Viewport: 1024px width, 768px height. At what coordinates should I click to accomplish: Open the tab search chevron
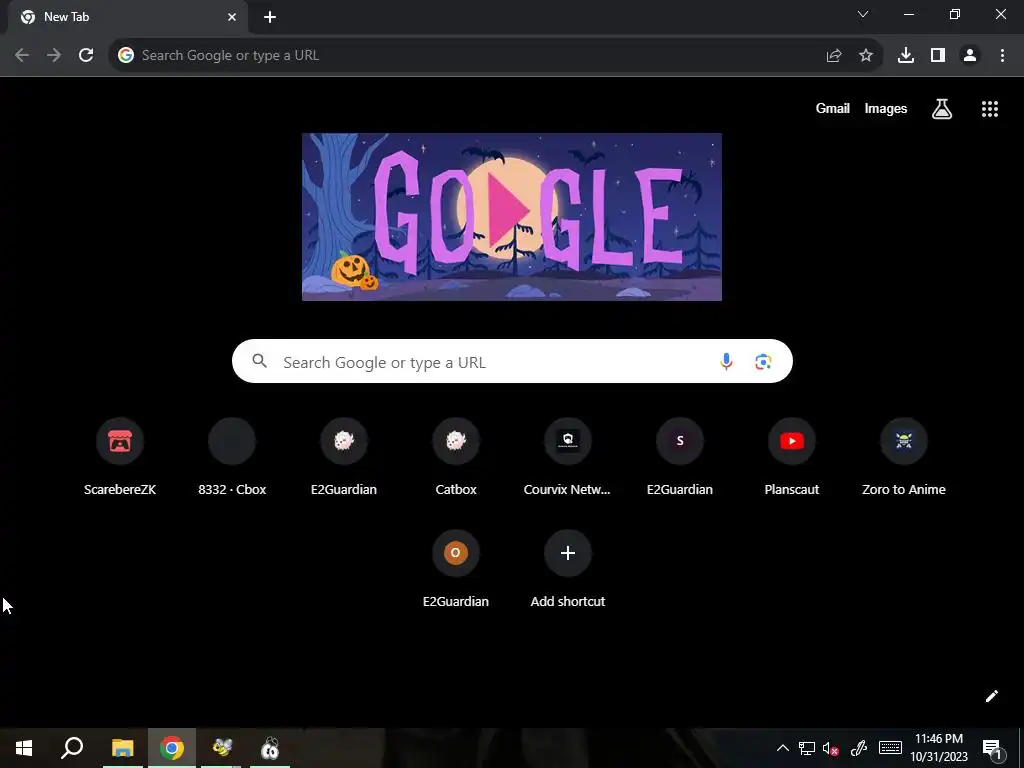coord(863,14)
